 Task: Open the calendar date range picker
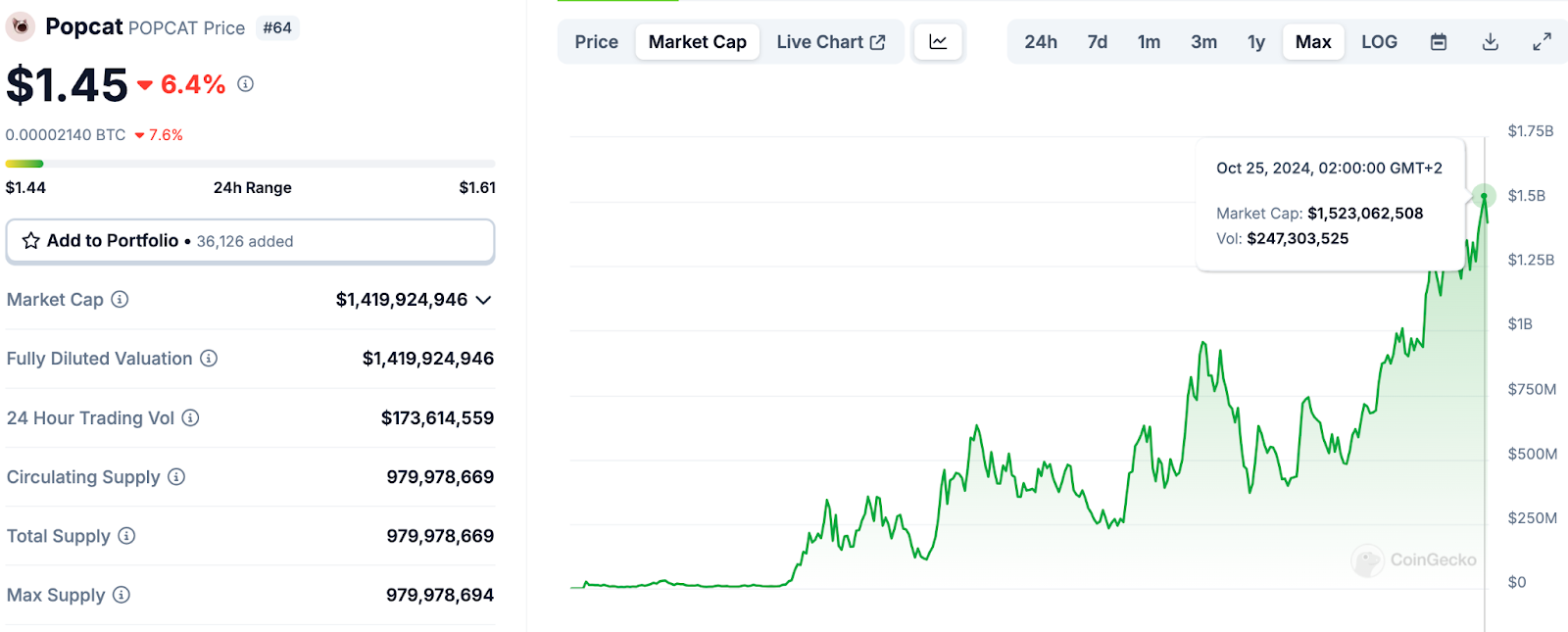1439,42
